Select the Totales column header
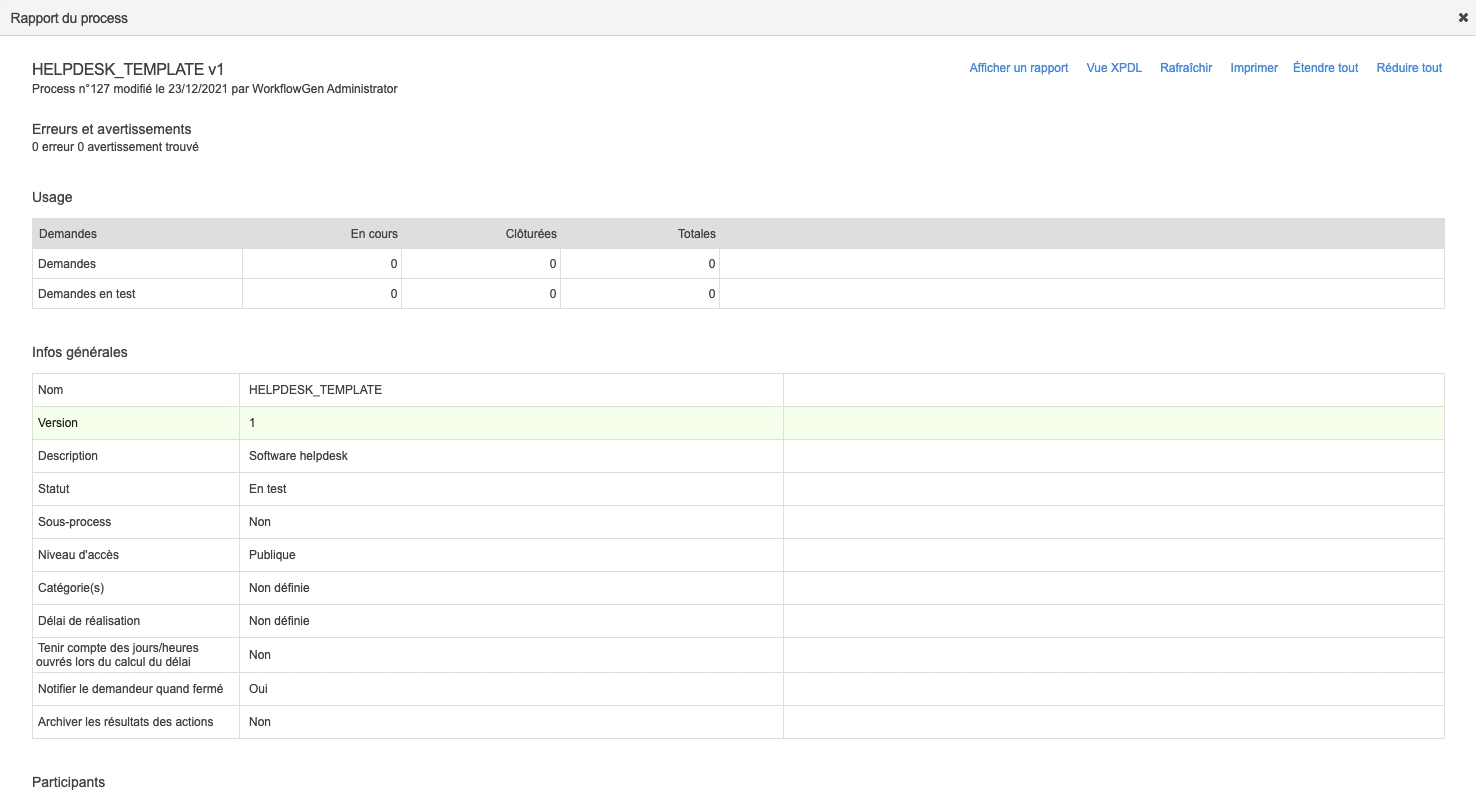The width and height of the screenshot is (1476, 795). tap(696, 234)
